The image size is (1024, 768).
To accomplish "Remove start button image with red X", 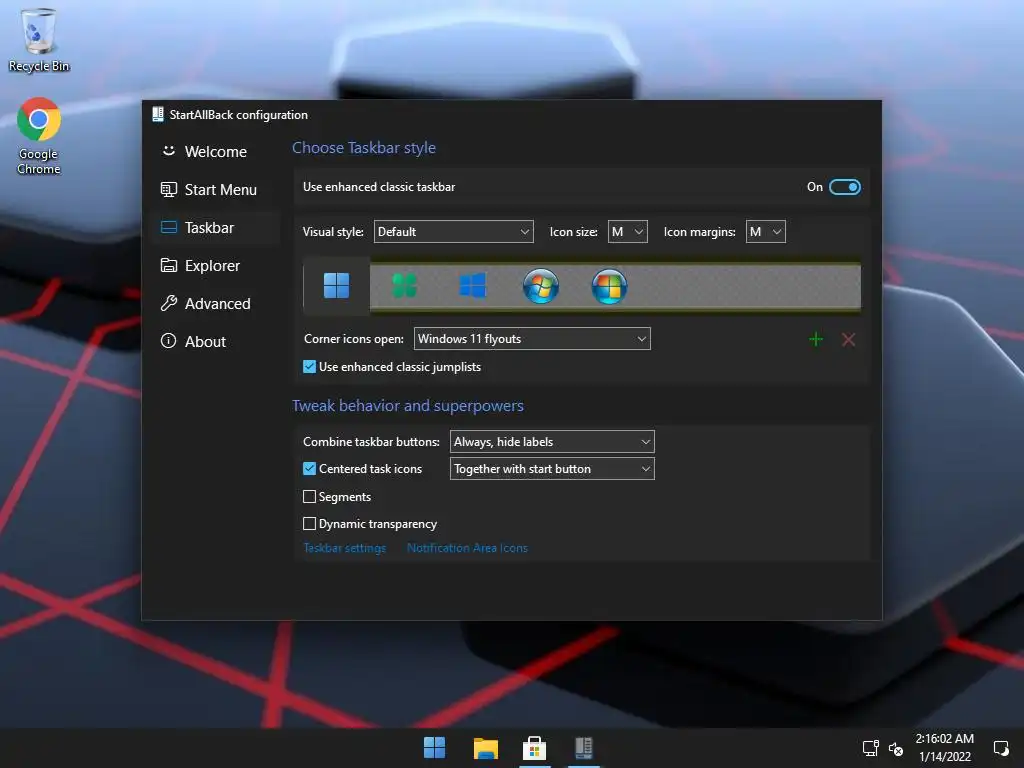I will [848, 339].
